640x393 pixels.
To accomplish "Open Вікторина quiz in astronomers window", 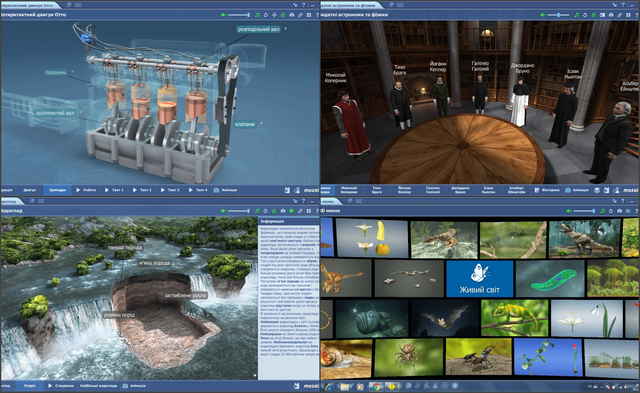I will pos(547,190).
